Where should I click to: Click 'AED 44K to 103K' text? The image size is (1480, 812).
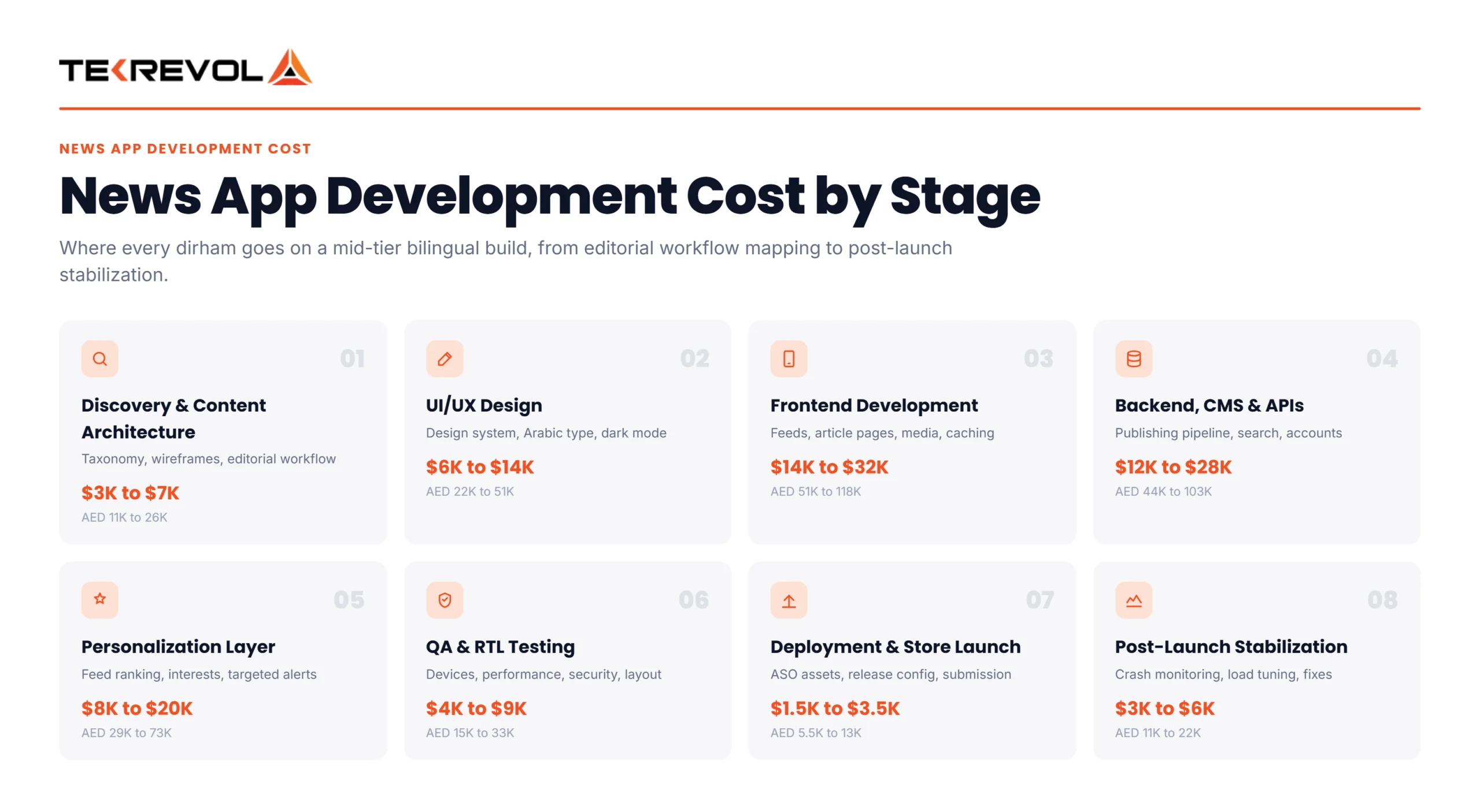pyautogui.click(x=1163, y=491)
